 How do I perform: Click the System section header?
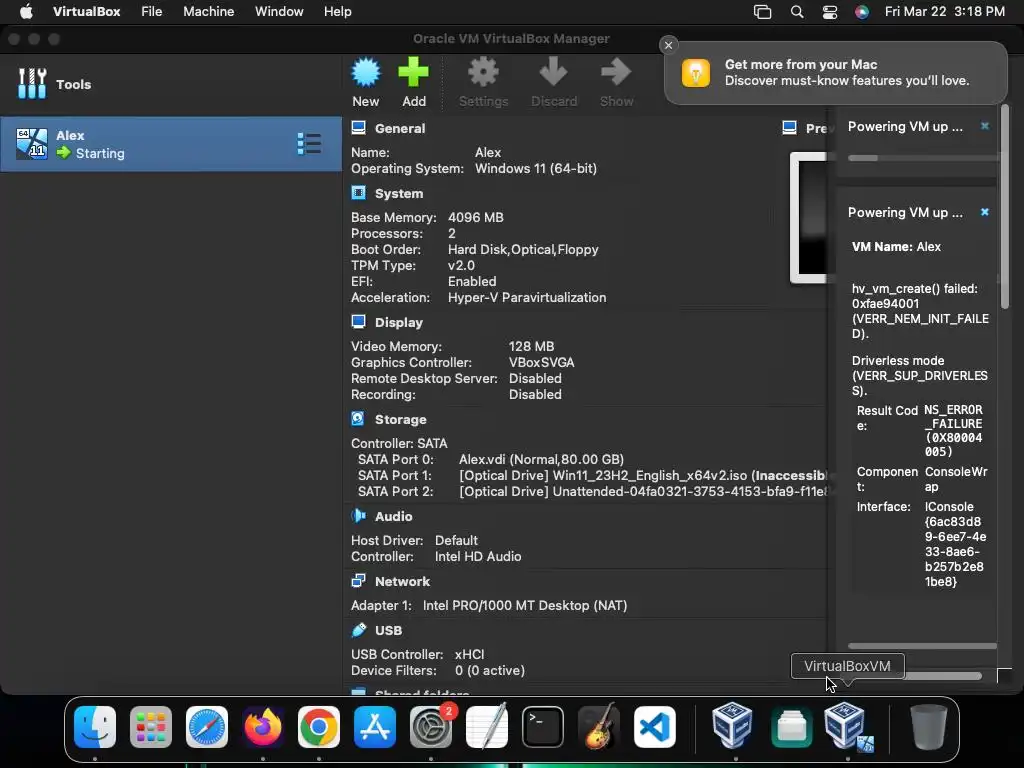(x=398, y=194)
